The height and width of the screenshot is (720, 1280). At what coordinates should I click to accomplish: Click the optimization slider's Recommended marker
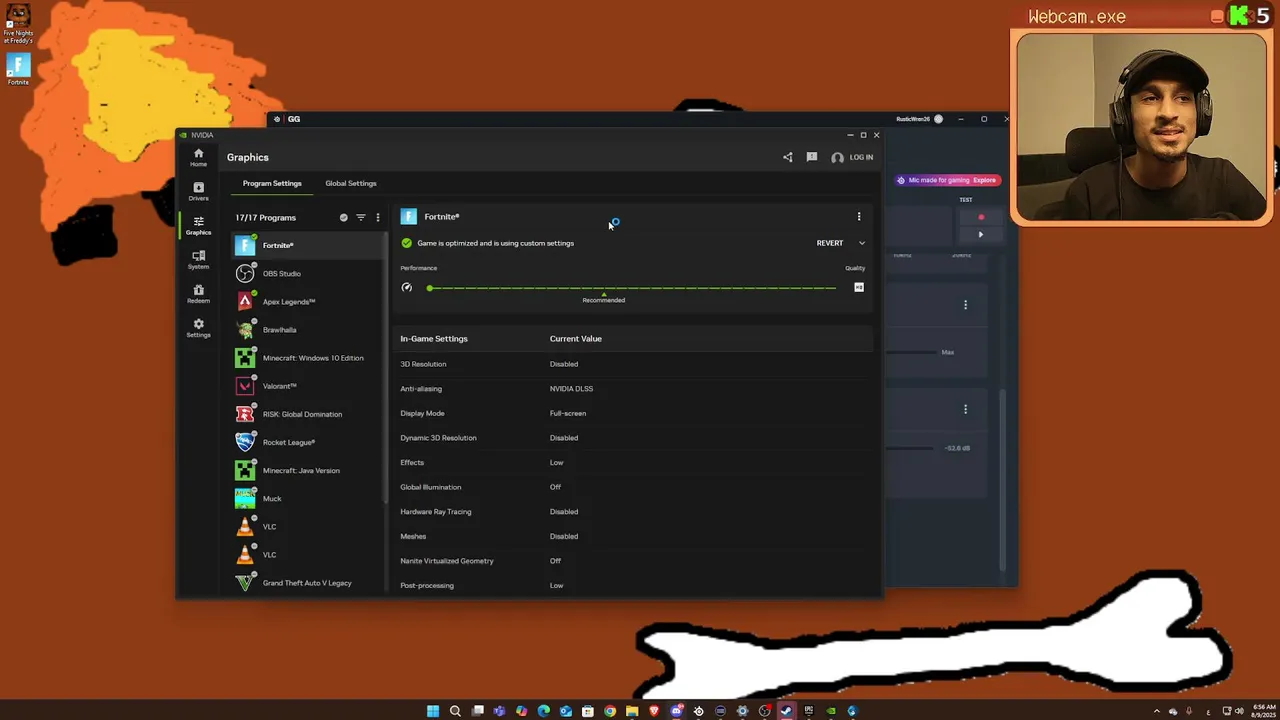coord(604,297)
